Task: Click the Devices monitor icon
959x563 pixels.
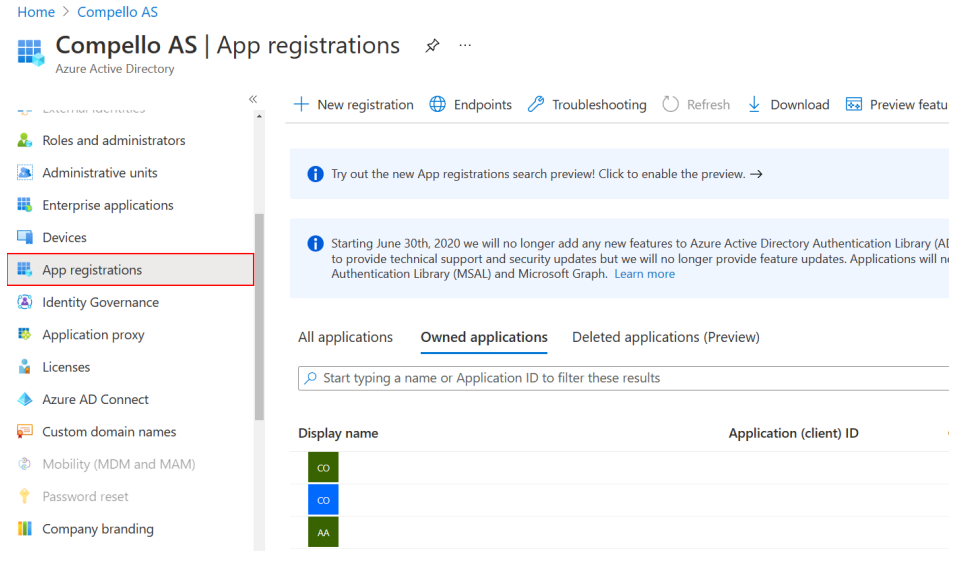Action: pyautogui.click(x=24, y=237)
